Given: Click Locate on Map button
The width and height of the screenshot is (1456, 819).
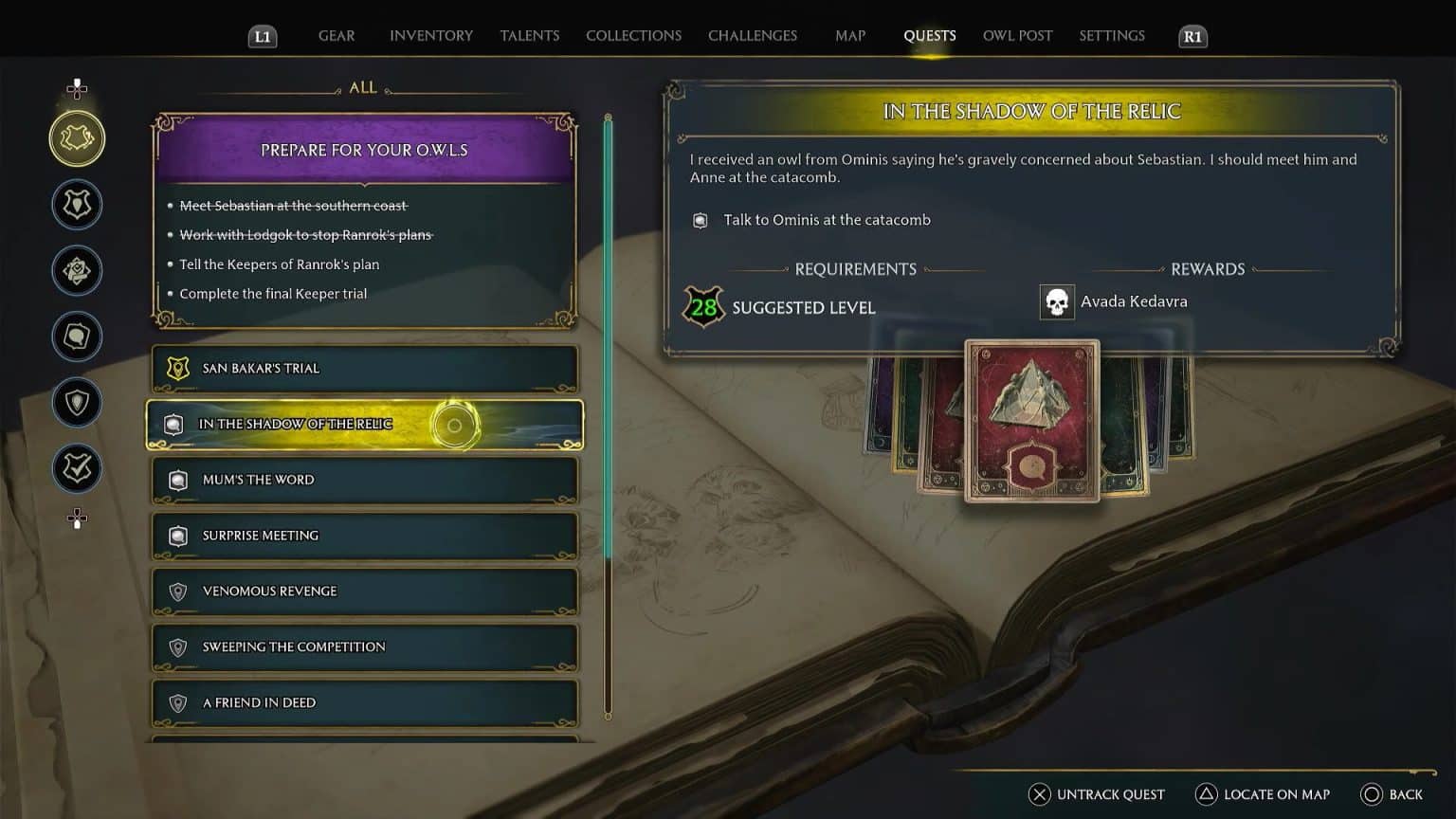Looking at the screenshot, I should pyautogui.click(x=1263, y=794).
